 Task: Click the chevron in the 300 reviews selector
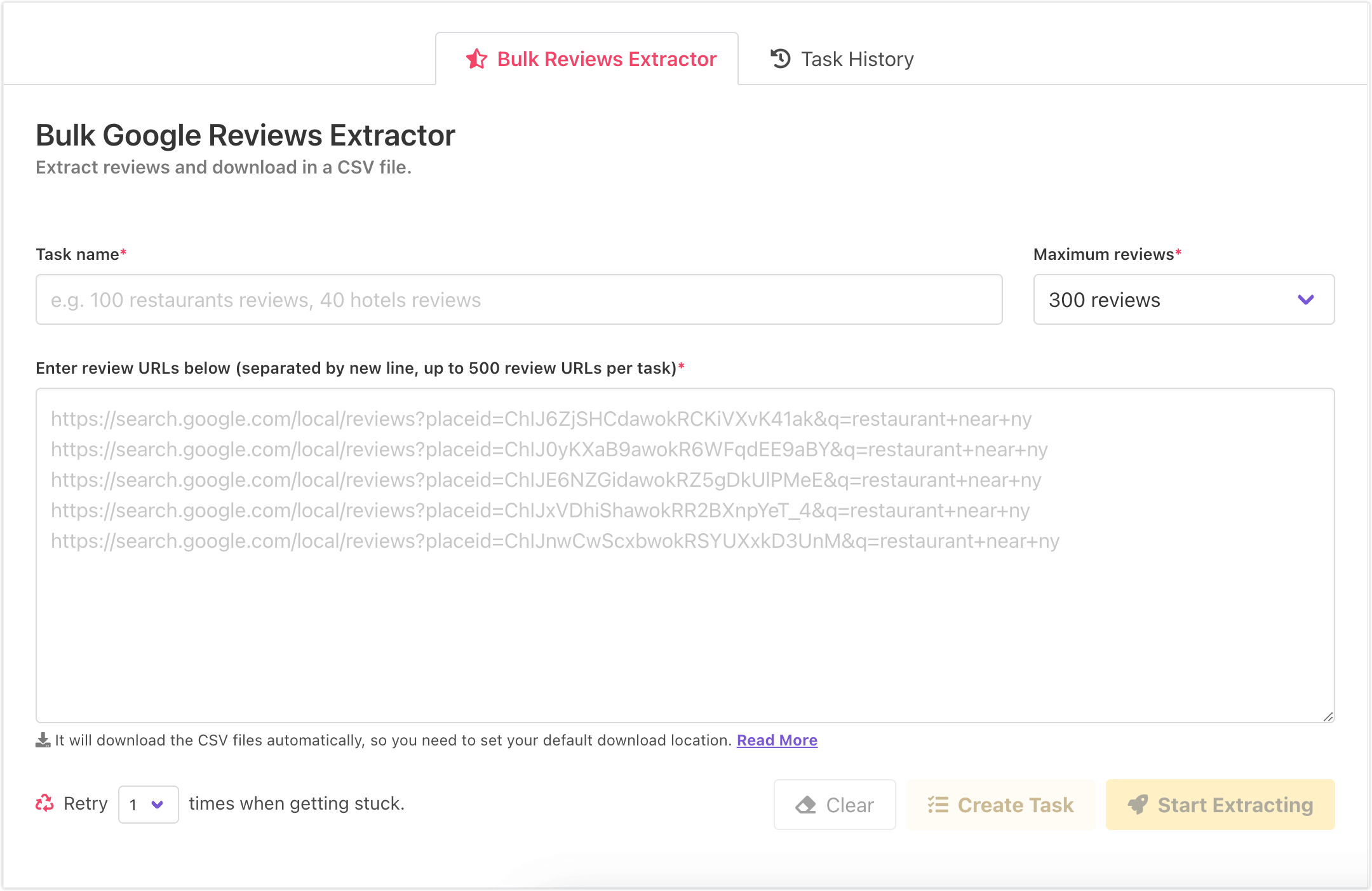click(x=1306, y=299)
